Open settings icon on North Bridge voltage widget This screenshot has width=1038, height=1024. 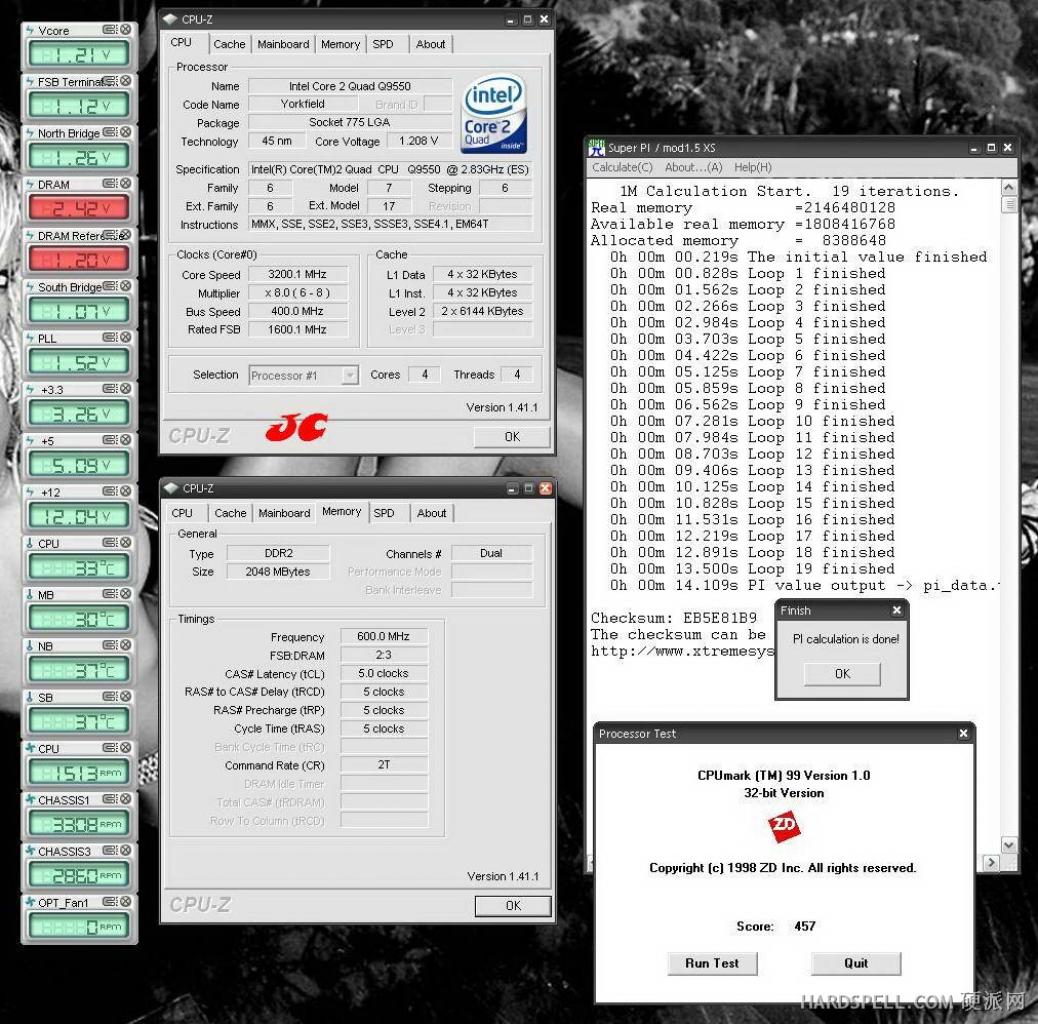110,132
